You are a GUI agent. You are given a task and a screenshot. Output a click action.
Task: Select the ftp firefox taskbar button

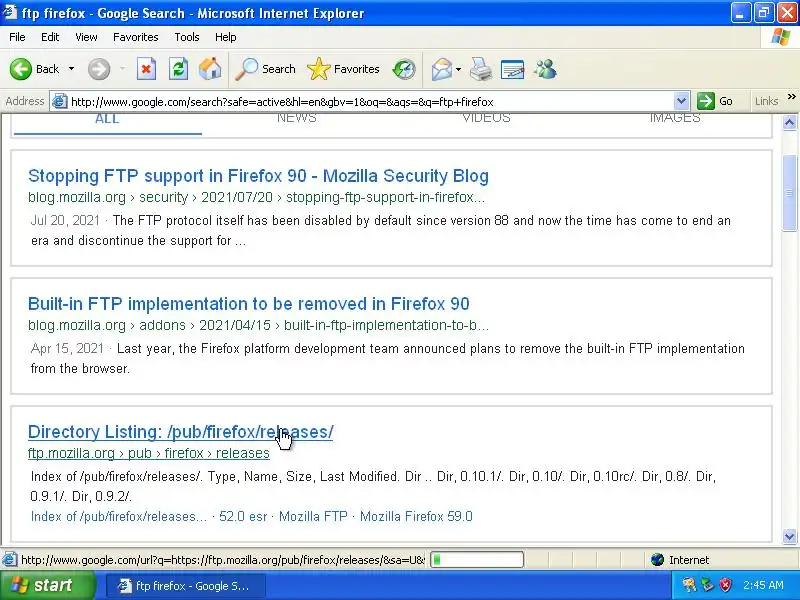coord(186,586)
